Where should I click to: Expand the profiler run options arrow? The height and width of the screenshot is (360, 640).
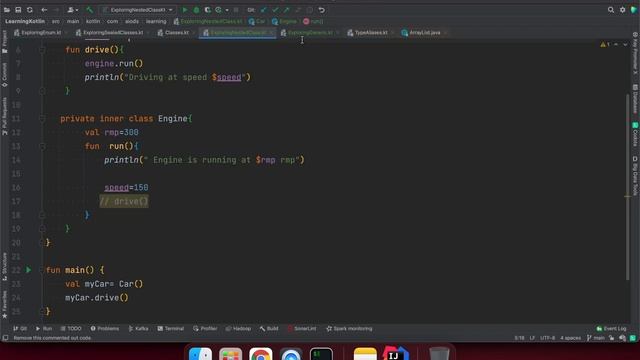227,10
